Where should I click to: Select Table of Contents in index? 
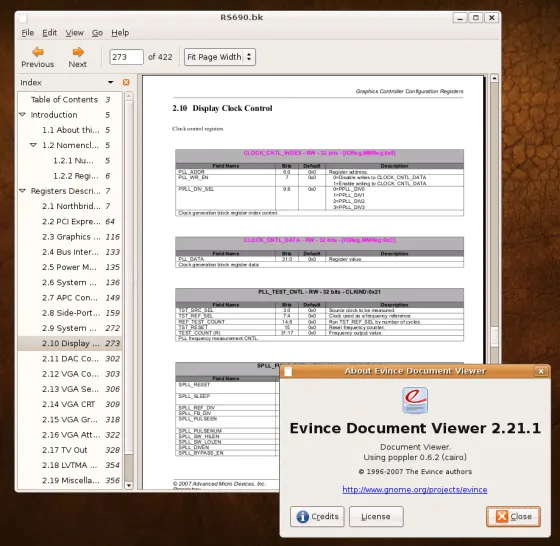tap(70, 100)
